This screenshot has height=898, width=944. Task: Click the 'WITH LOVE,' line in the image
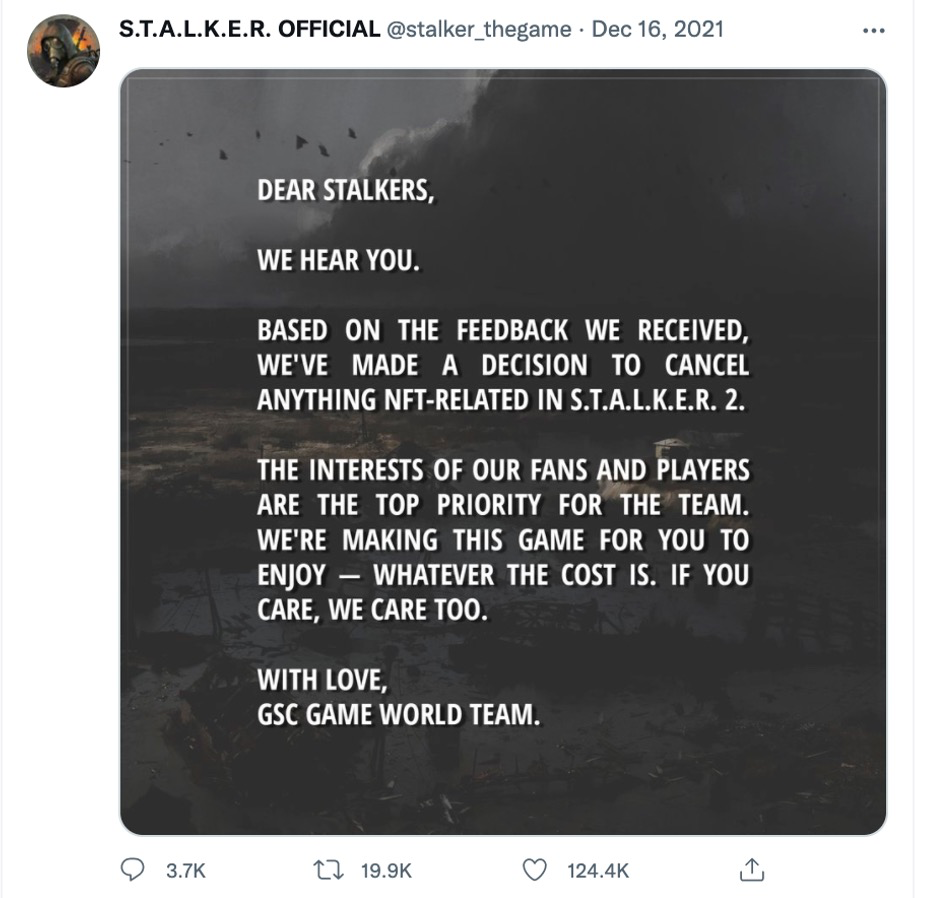coord(321,680)
